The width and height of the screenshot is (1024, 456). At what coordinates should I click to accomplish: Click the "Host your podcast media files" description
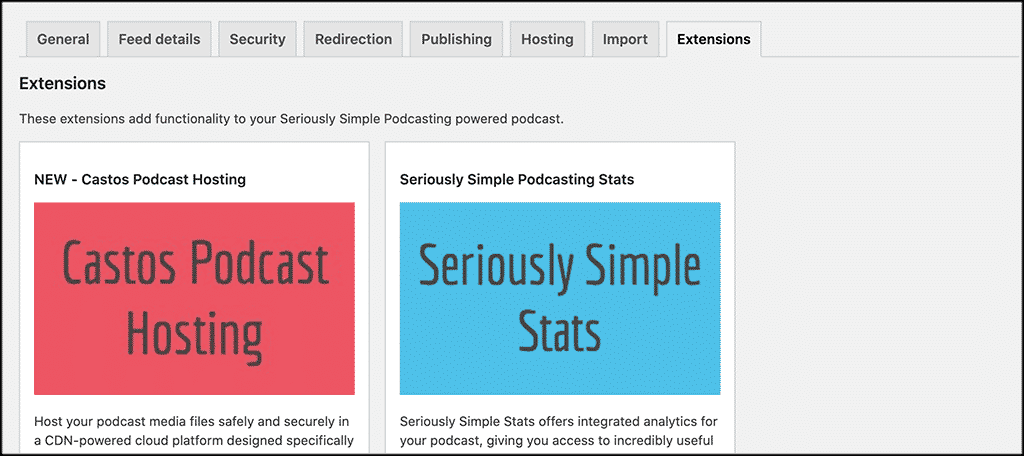[194, 431]
